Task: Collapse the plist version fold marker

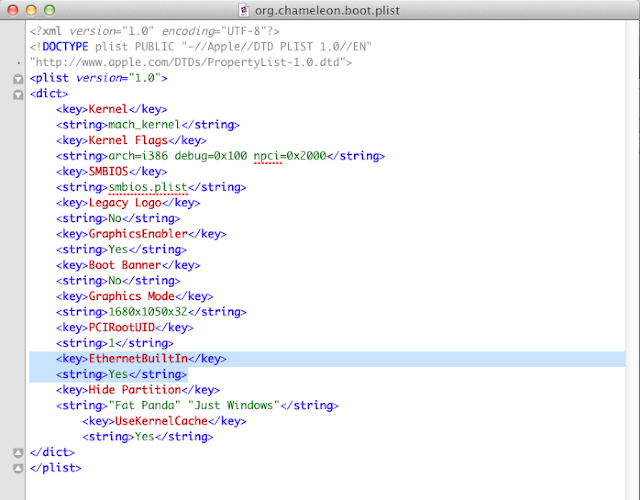Action: pos(18,79)
